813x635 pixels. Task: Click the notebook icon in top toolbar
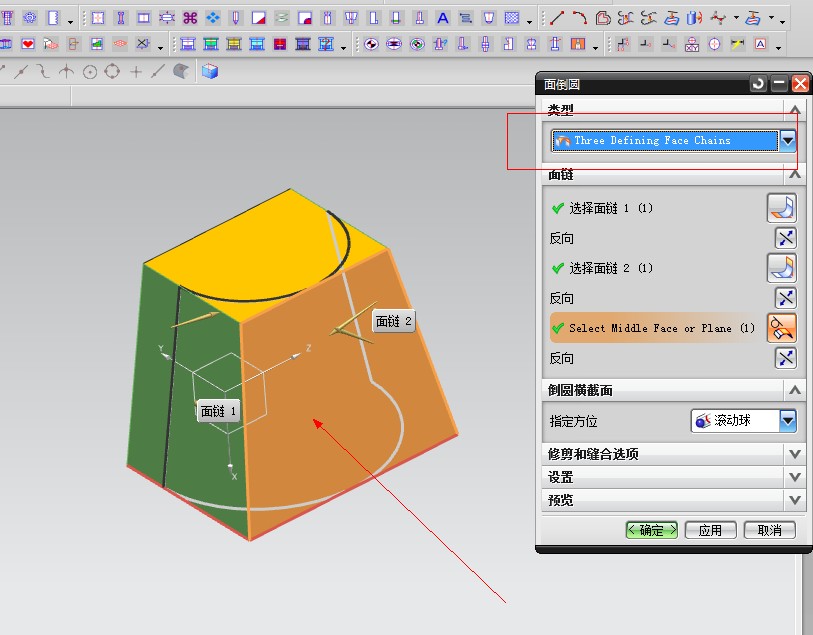(53, 19)
